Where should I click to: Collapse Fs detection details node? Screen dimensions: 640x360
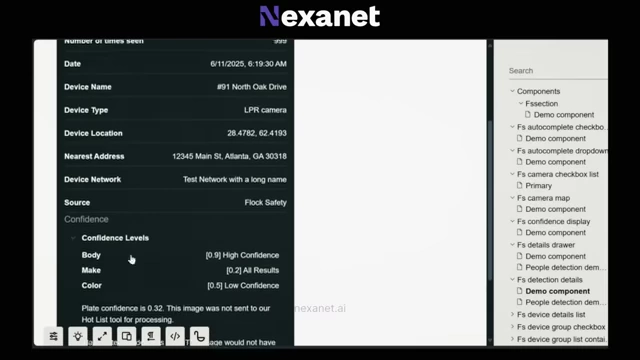(512, 280)
